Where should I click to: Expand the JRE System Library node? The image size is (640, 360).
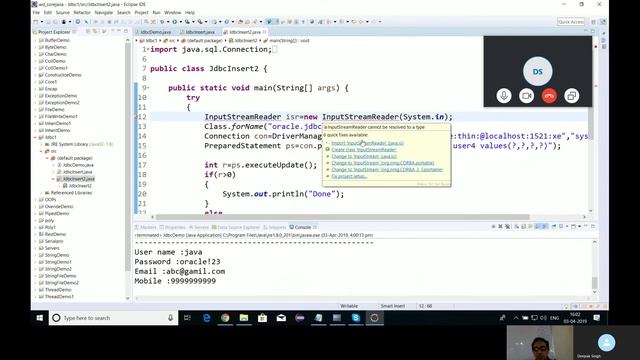coord(42,144)
